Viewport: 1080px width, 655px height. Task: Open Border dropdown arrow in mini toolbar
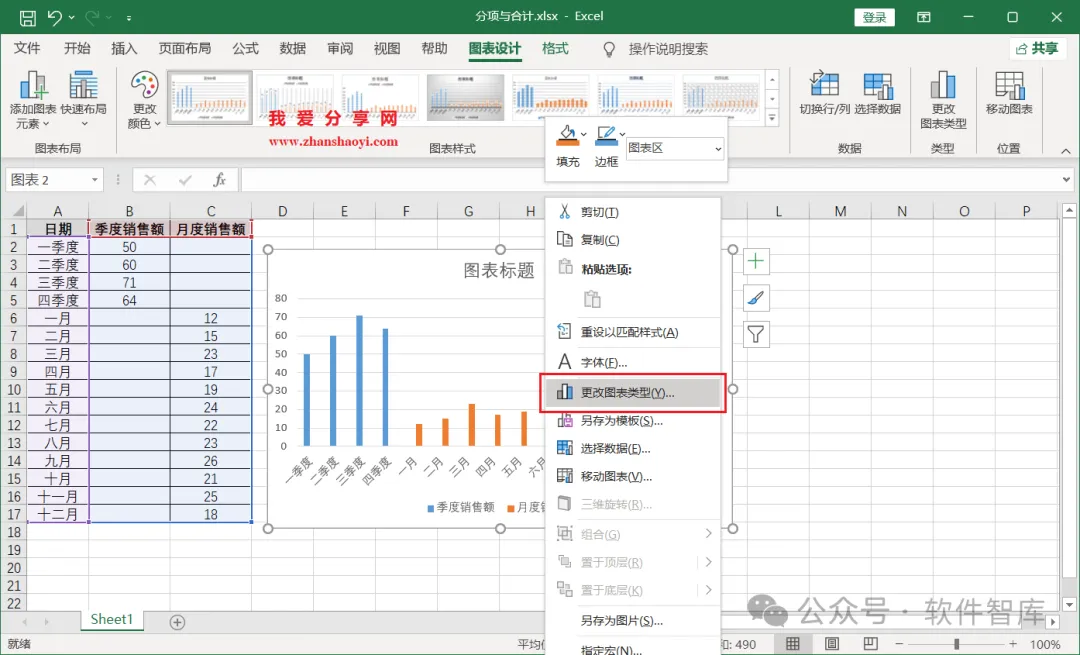(622, 134)
